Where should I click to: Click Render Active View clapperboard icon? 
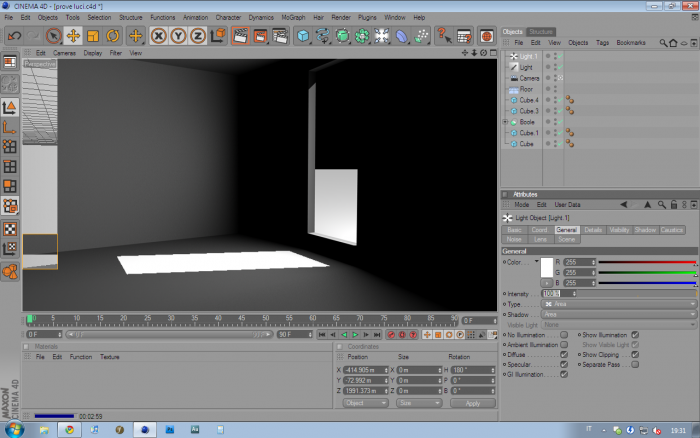[x=240, y=36]
